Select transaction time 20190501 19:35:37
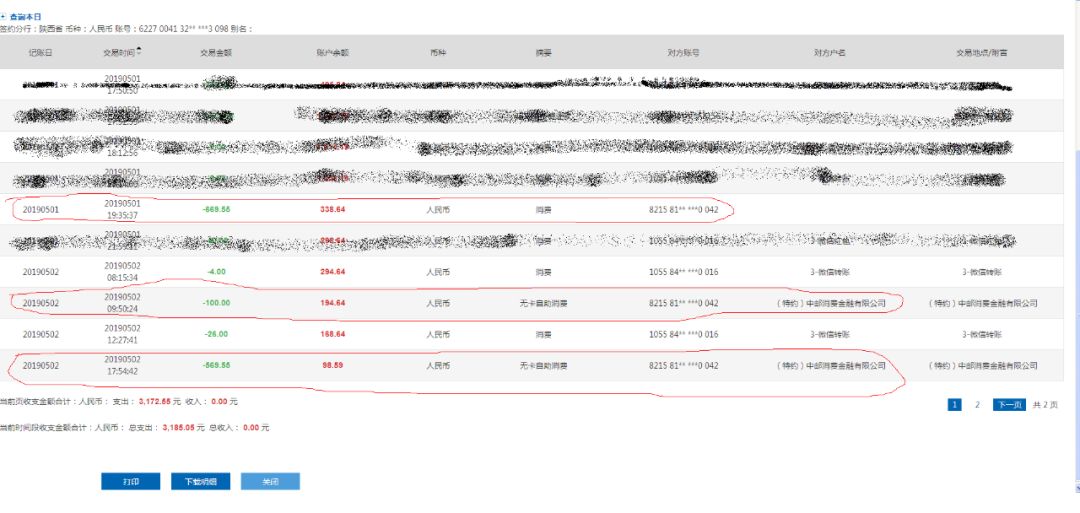Screen dimensions: 1080x513 [x=122, y=209]
